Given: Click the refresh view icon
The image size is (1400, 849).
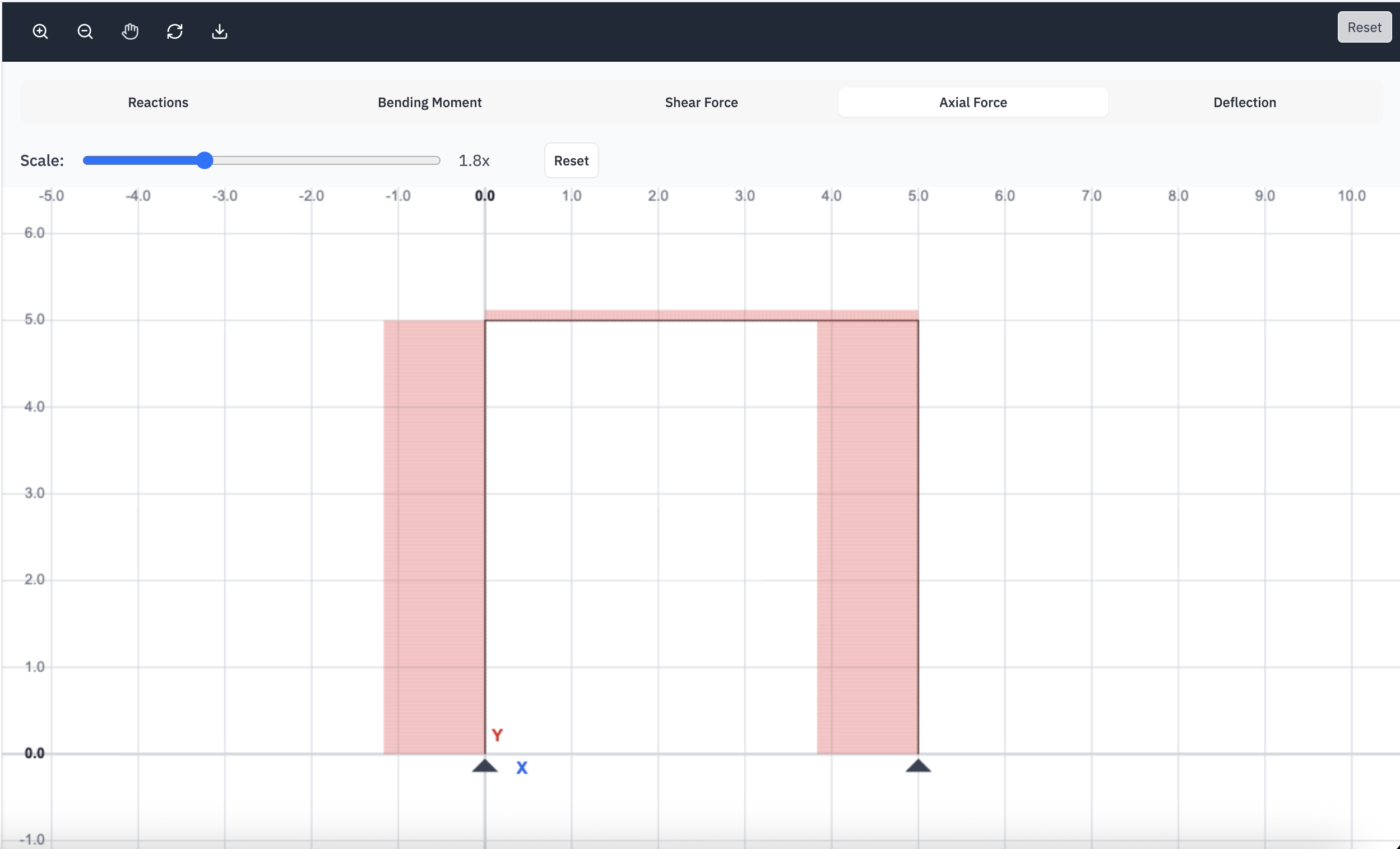Looking at the screenshot, I should (175, 31).
